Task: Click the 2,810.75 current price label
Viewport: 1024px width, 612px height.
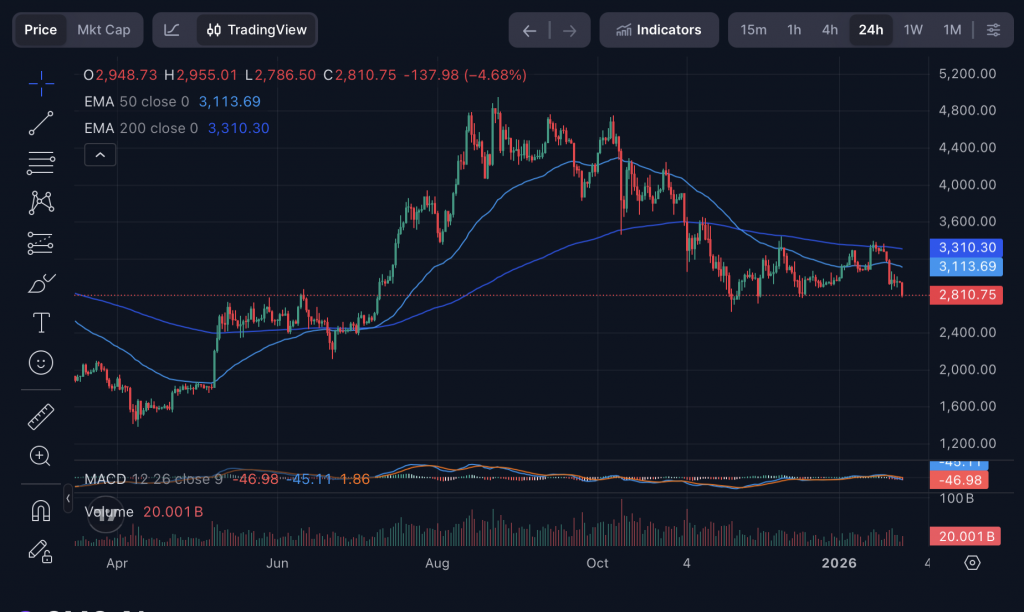Action: (965, 295)
